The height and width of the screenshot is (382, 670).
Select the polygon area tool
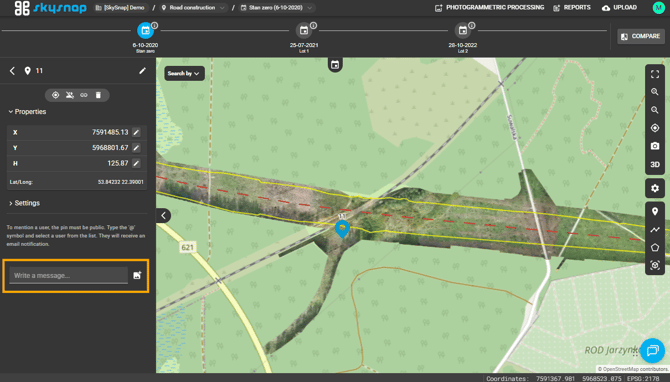point(655,247)
